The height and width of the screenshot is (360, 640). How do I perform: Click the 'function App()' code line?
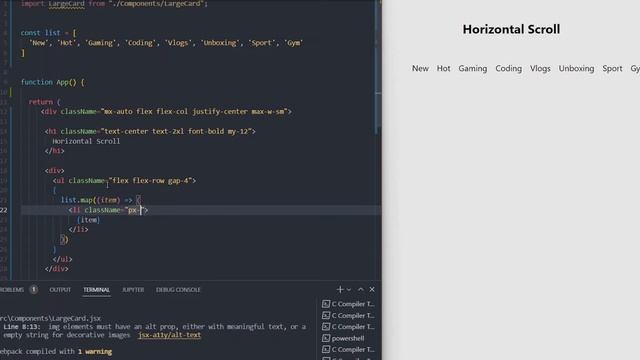pos(52,82)
